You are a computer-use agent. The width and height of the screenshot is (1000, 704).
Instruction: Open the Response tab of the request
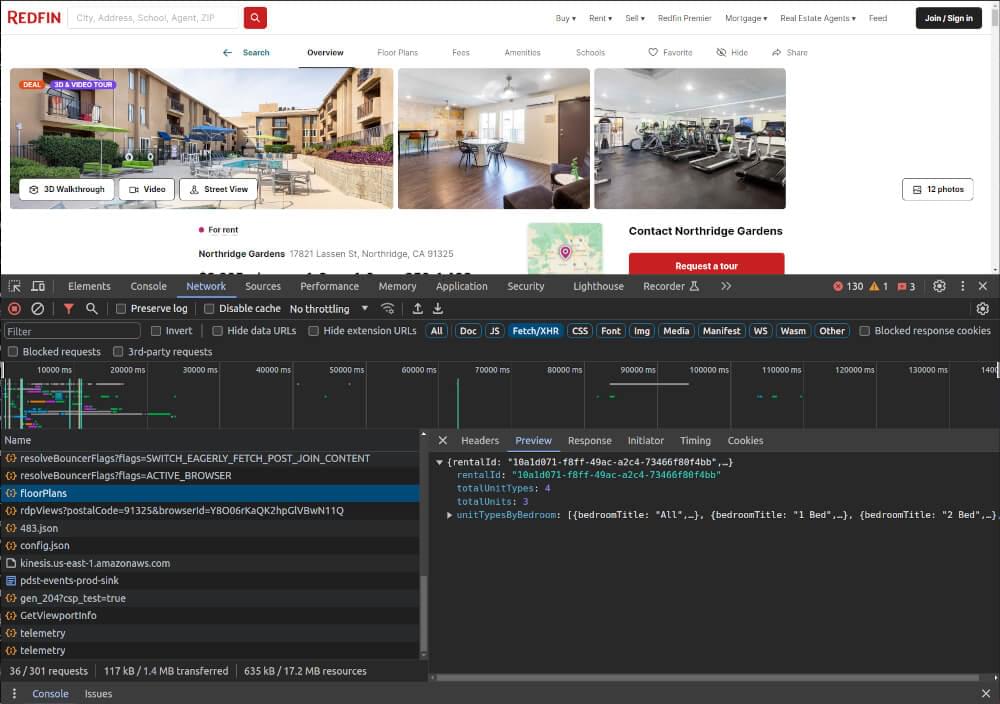click(589, 440)
